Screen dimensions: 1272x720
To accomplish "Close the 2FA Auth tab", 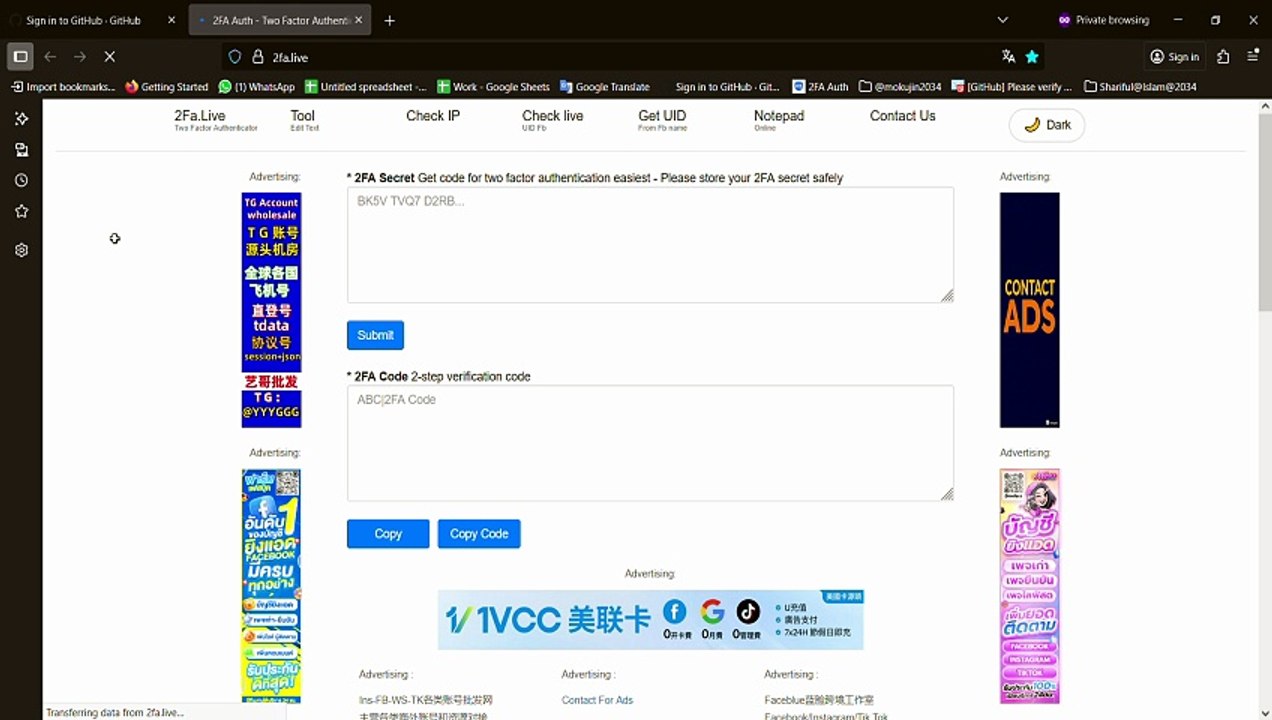I will [359, 20].
